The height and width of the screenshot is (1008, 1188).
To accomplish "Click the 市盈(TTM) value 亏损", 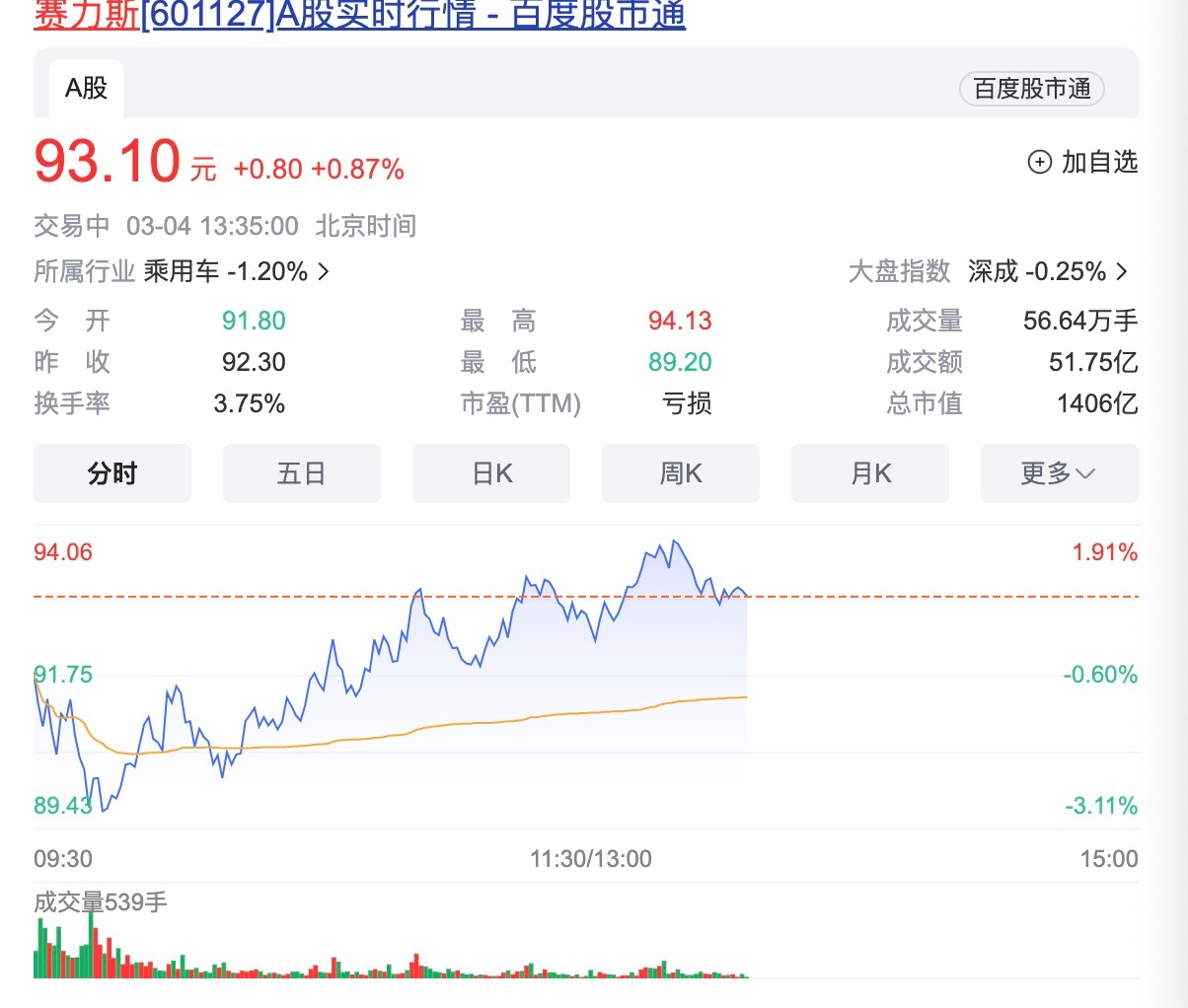I will 687,403.
